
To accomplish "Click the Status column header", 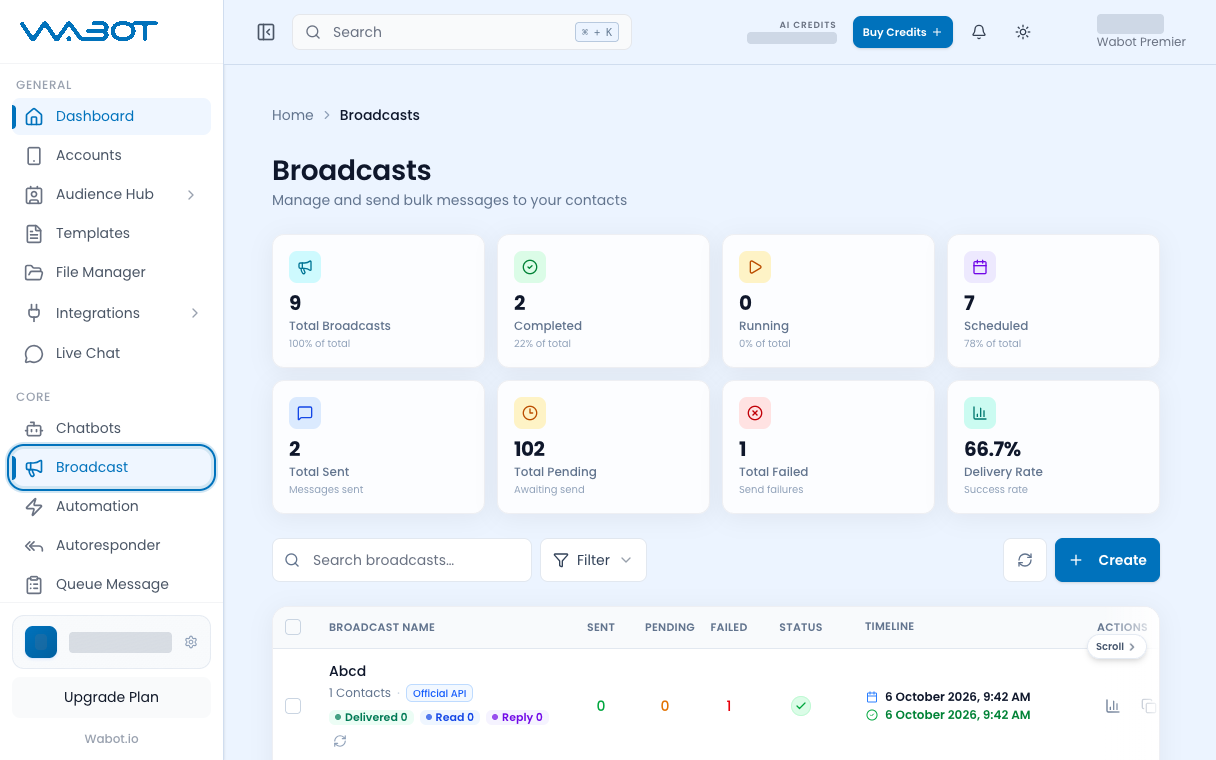I will coord(801,627).
